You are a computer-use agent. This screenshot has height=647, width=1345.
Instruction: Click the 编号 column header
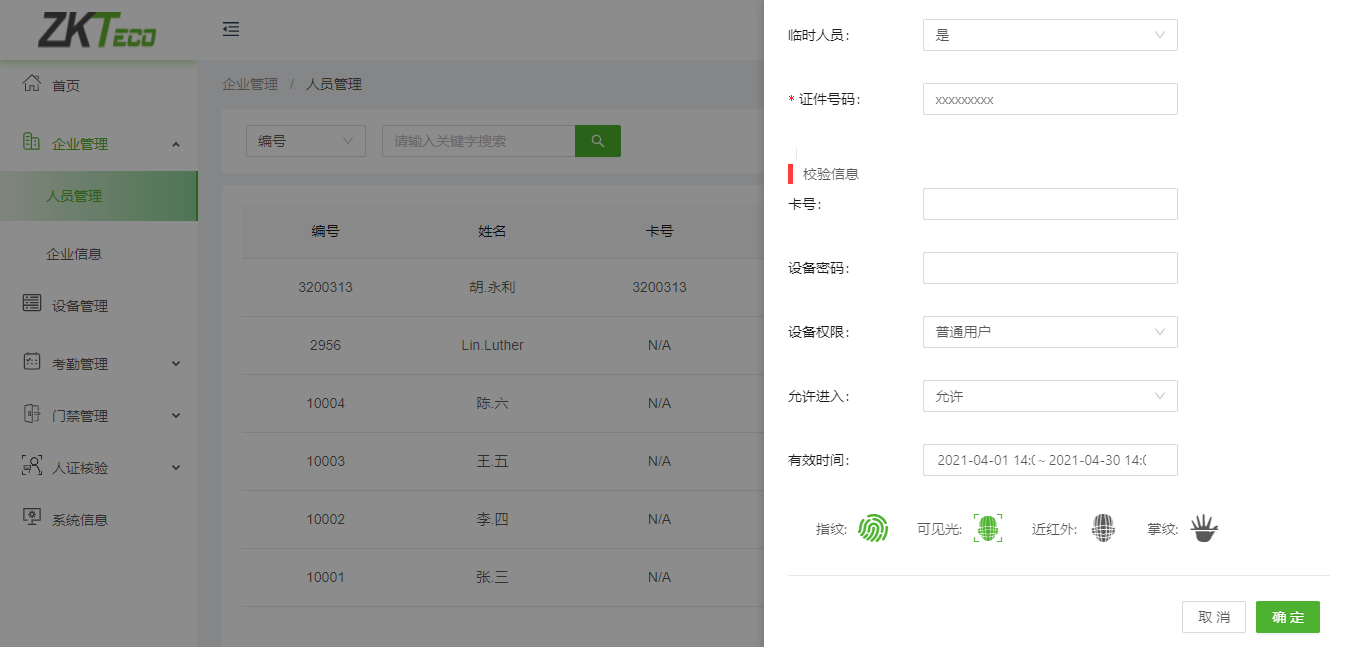[325, 231]
